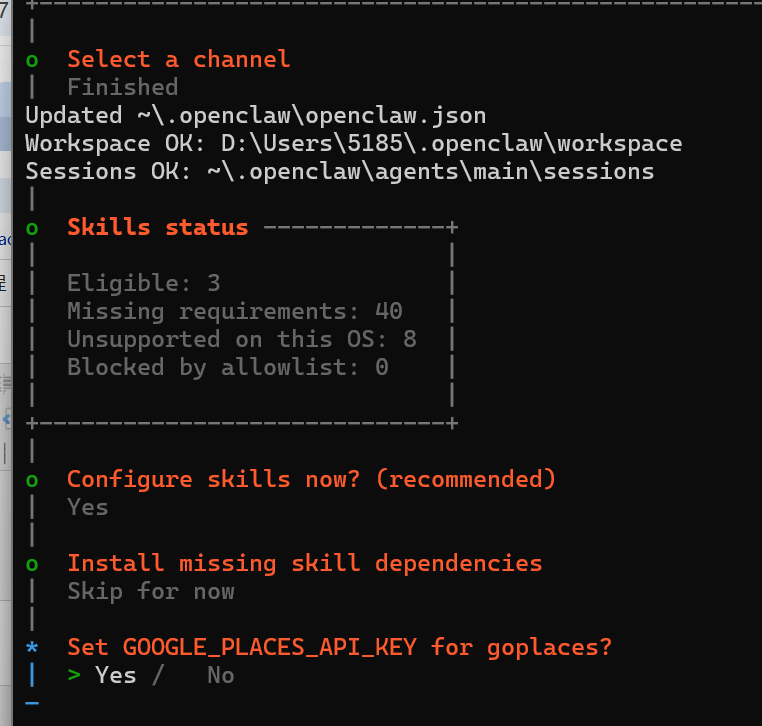The width and height of the screenshot is (762, 726).
Task: Click the Missing requirements: 40 line
Action: coord(235,311)
